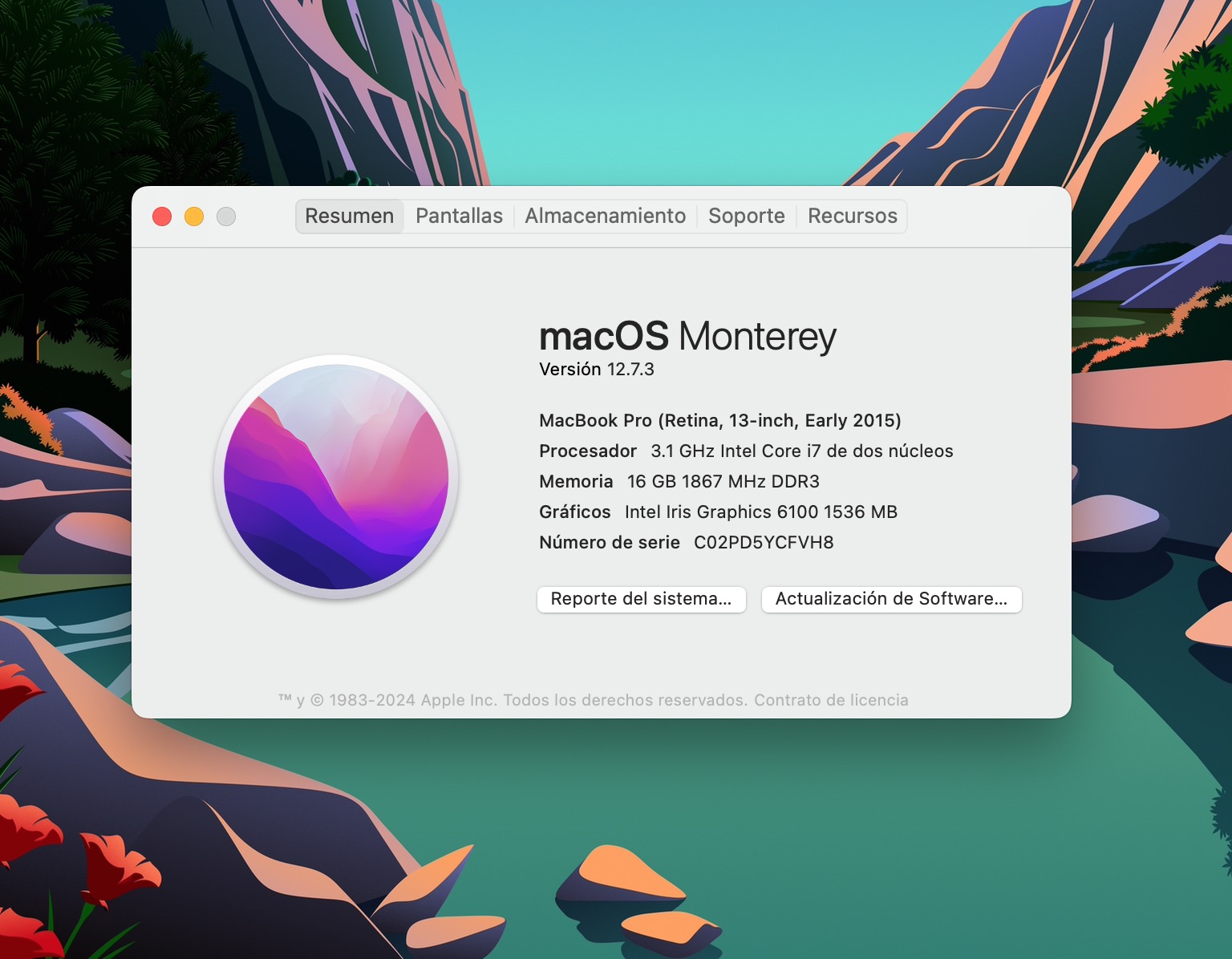Image resolution: width=1232 pixels, height=959 pixels.
Task: Open Actualización de Software
Action: [891, 599]
